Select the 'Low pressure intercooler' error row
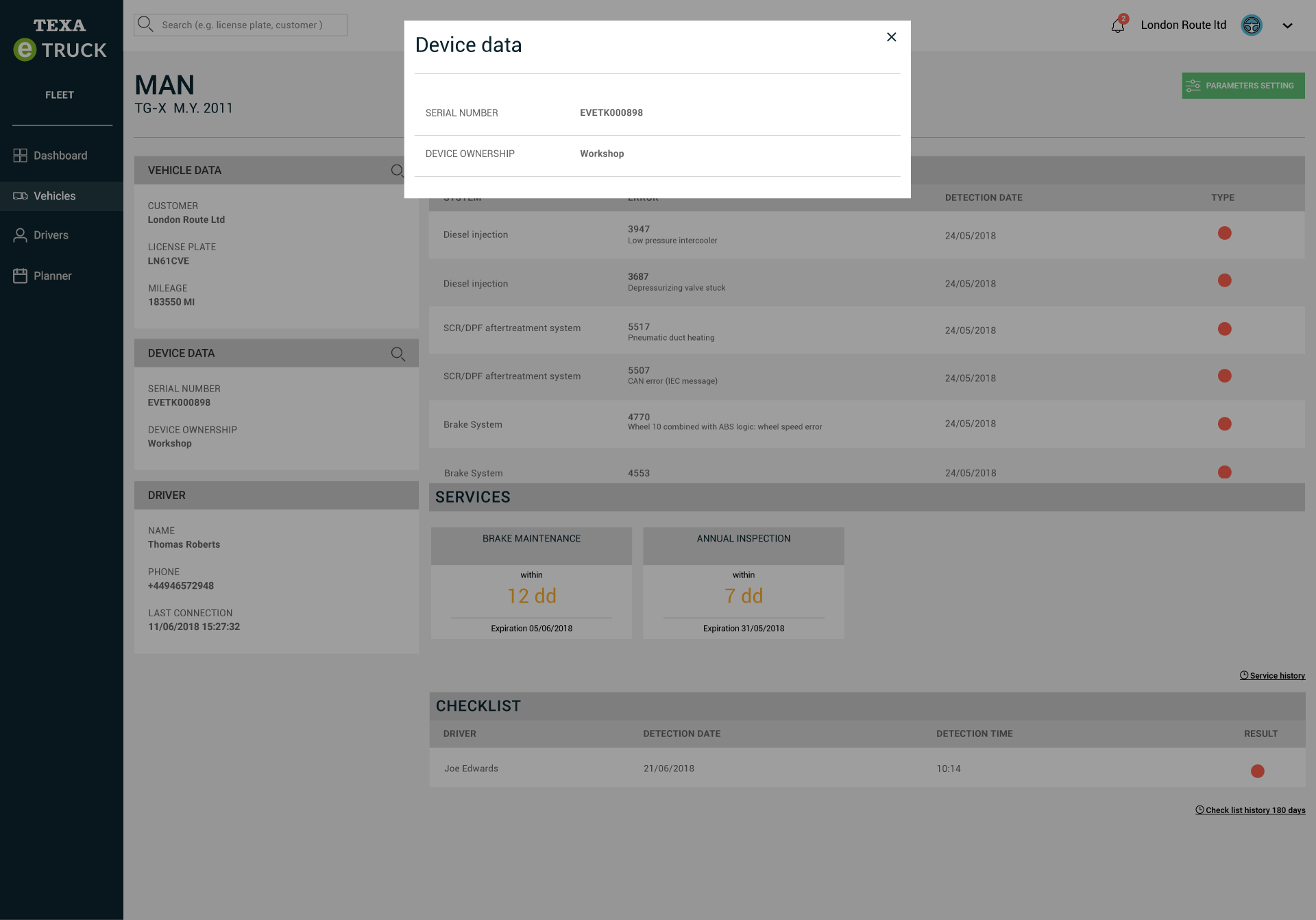Image resolution: width=1316 pixels, height=920 pixels. (866, 234)
